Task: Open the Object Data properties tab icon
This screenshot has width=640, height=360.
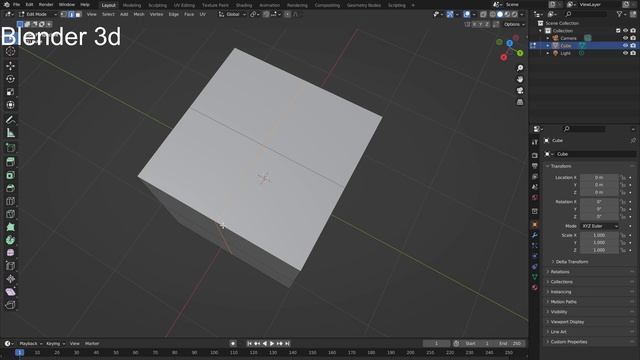Action: (535, 277)
